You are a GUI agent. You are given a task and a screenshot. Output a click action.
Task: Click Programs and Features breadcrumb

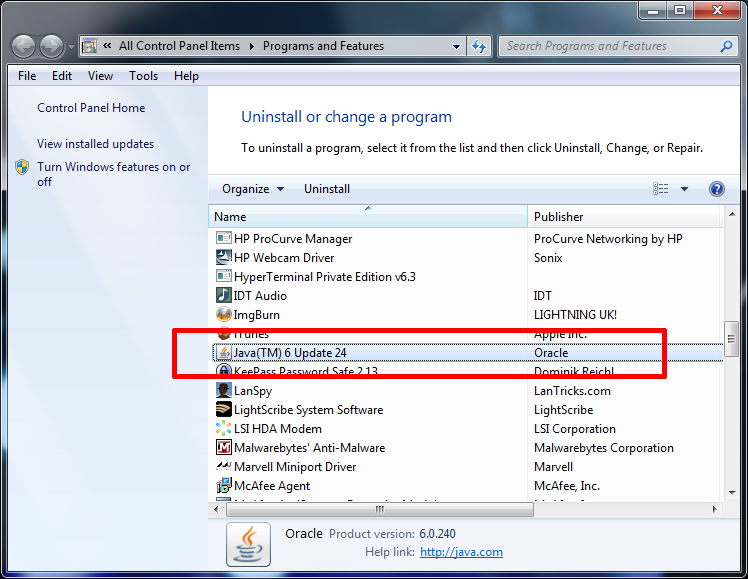click(323, 46)
